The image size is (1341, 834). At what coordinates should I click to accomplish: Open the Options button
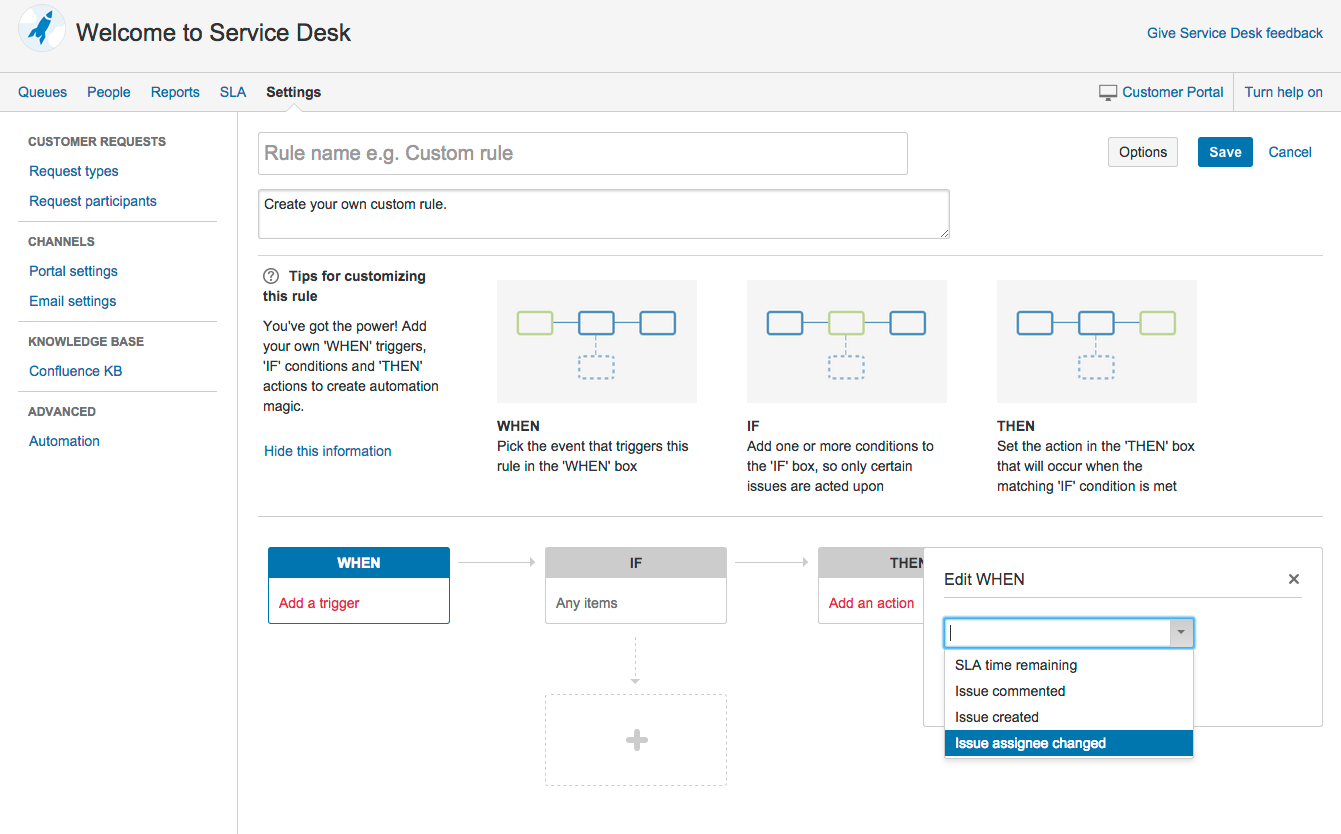[1142, 152]
